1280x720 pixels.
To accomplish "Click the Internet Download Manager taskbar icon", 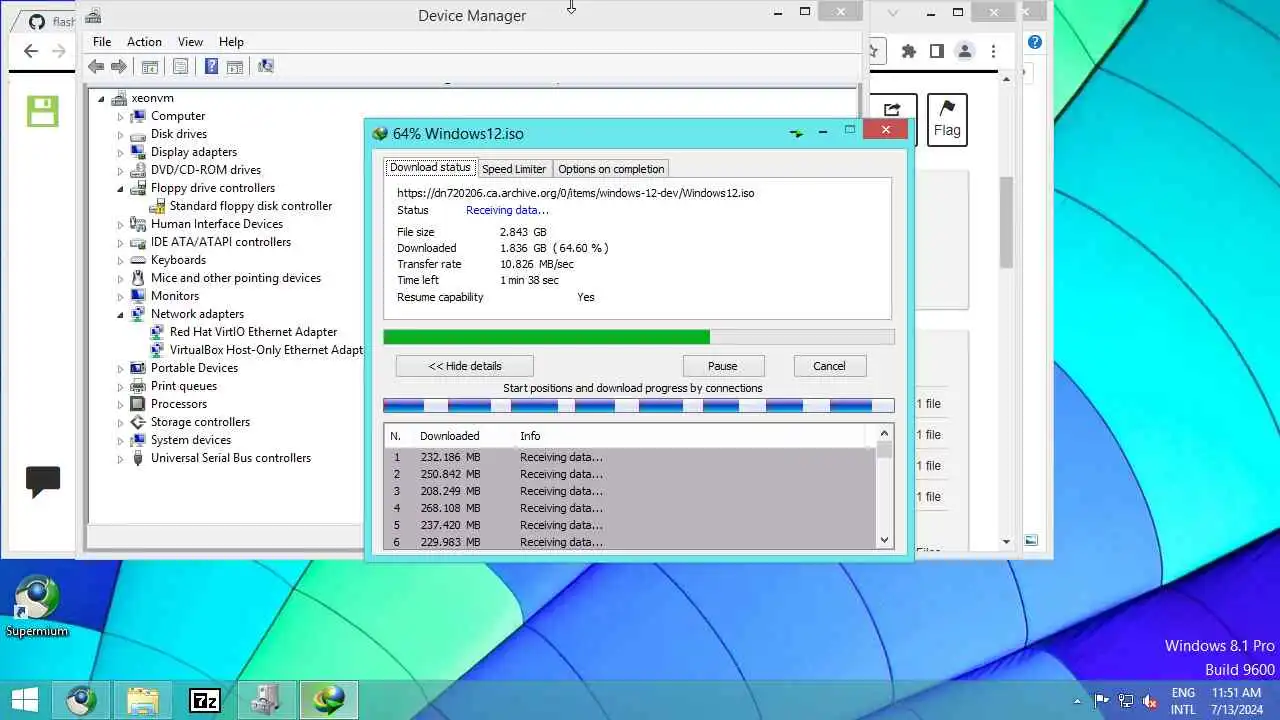I will tap(328, 699).
